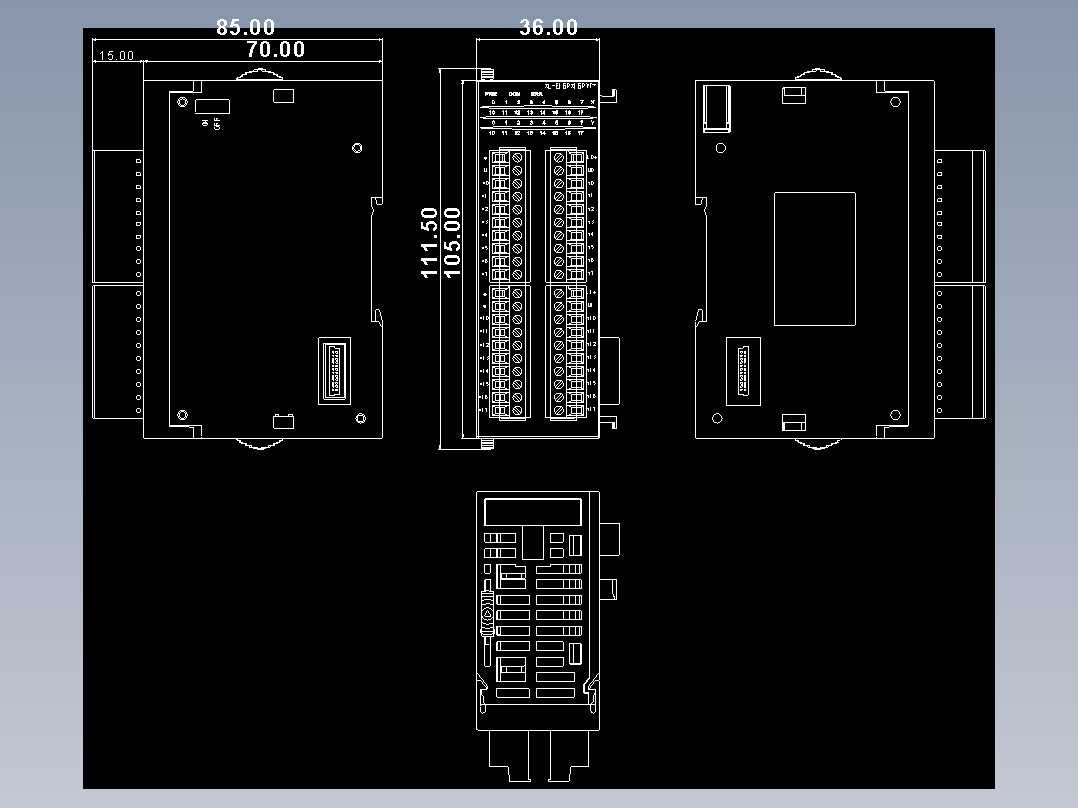1078x808 pixels.
Task: Click the ON/OFF switch in left view
Action: point(212,107)
